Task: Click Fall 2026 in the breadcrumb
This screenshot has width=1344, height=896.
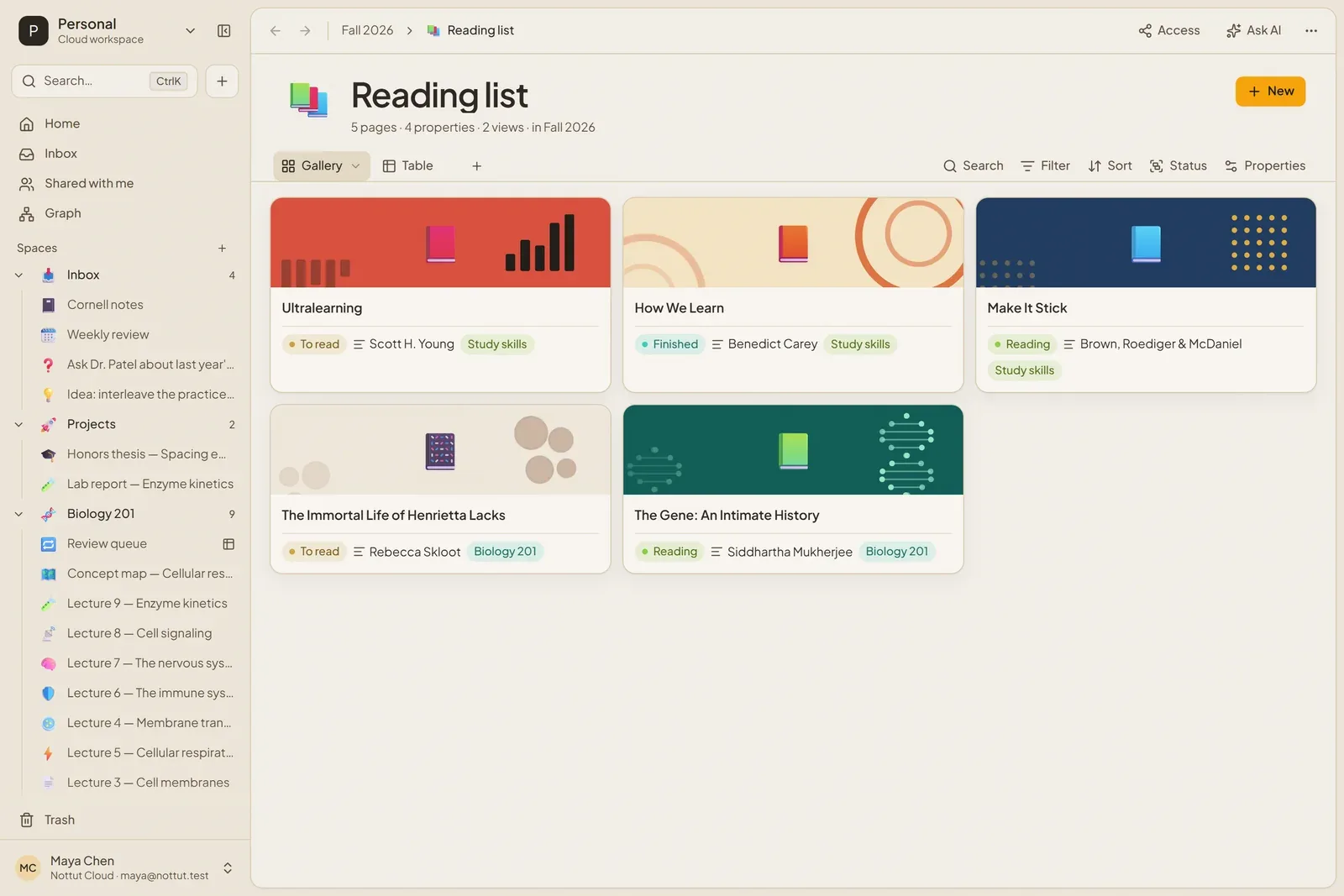Action: (x=367, y=31)
